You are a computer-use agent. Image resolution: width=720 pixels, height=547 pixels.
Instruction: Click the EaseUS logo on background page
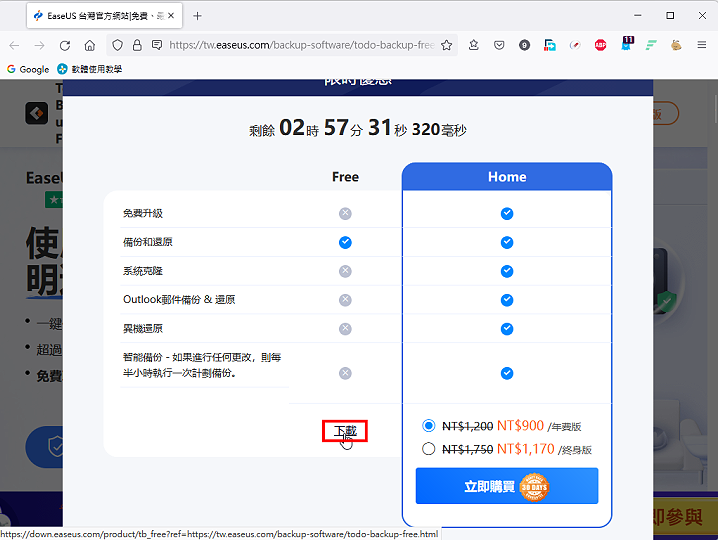[x=36, y=113]
